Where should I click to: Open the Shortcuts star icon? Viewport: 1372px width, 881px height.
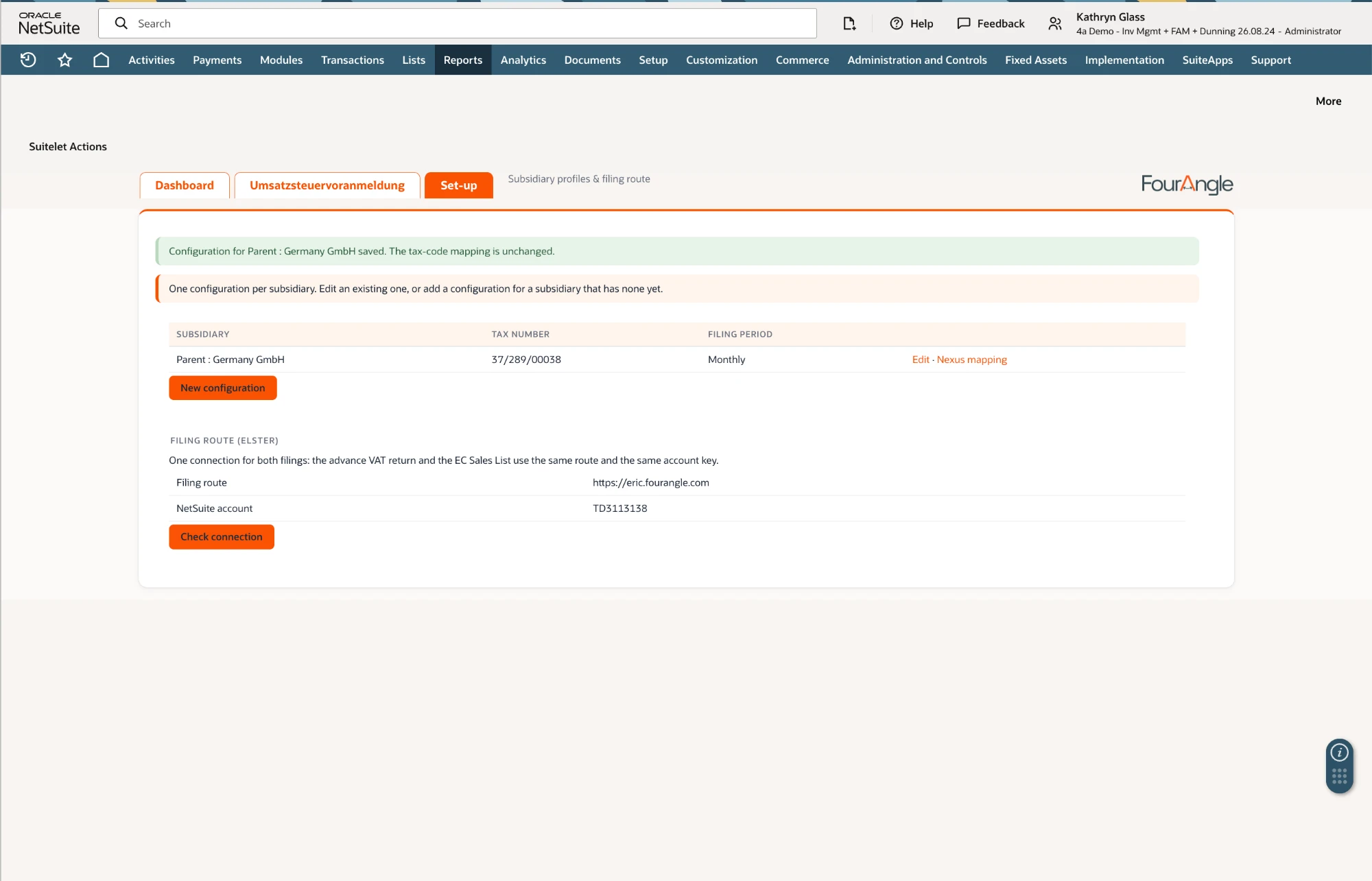click(x=64, y=60)
